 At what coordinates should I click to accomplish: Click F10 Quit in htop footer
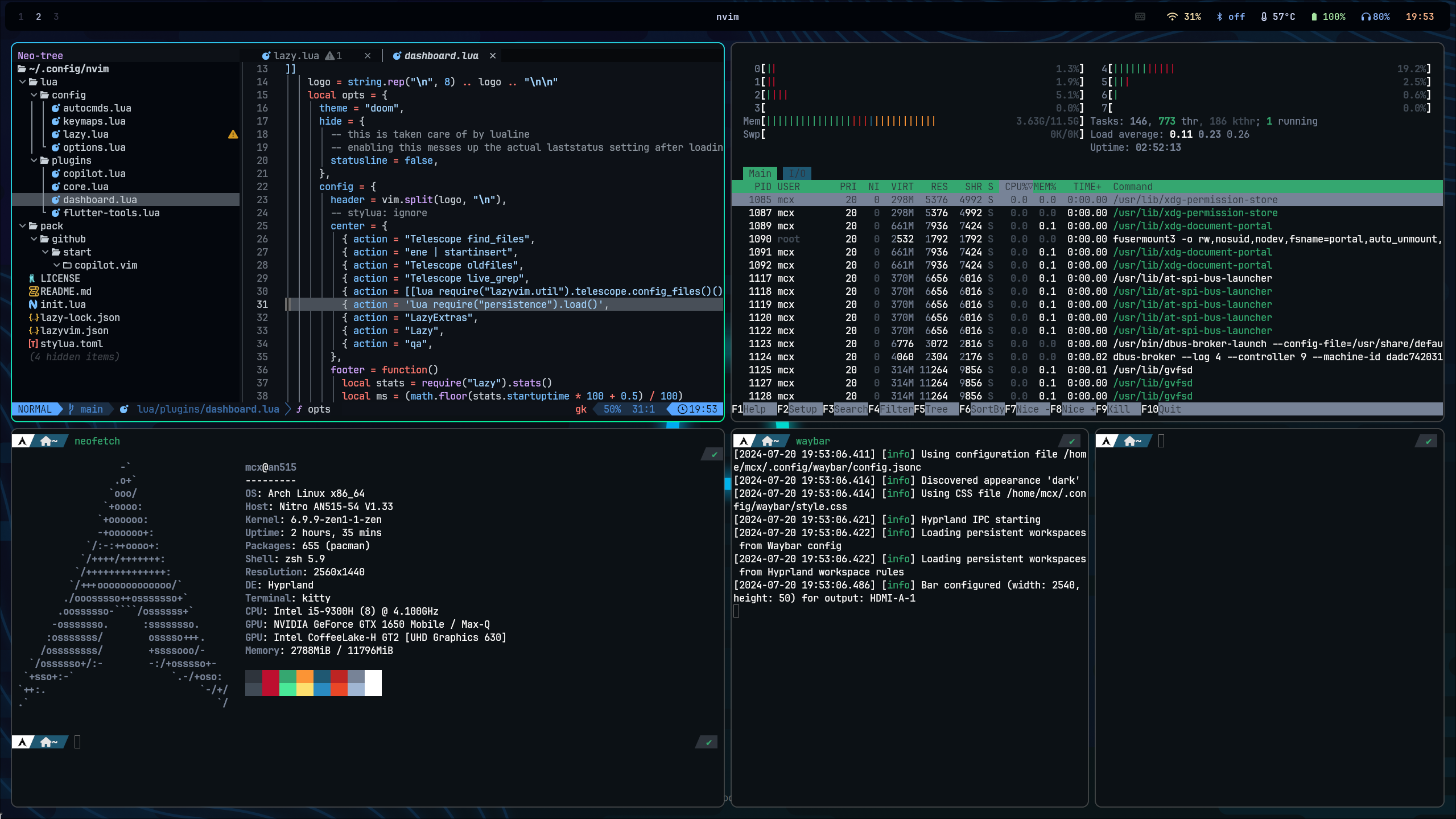click(x=1162, y=409)
